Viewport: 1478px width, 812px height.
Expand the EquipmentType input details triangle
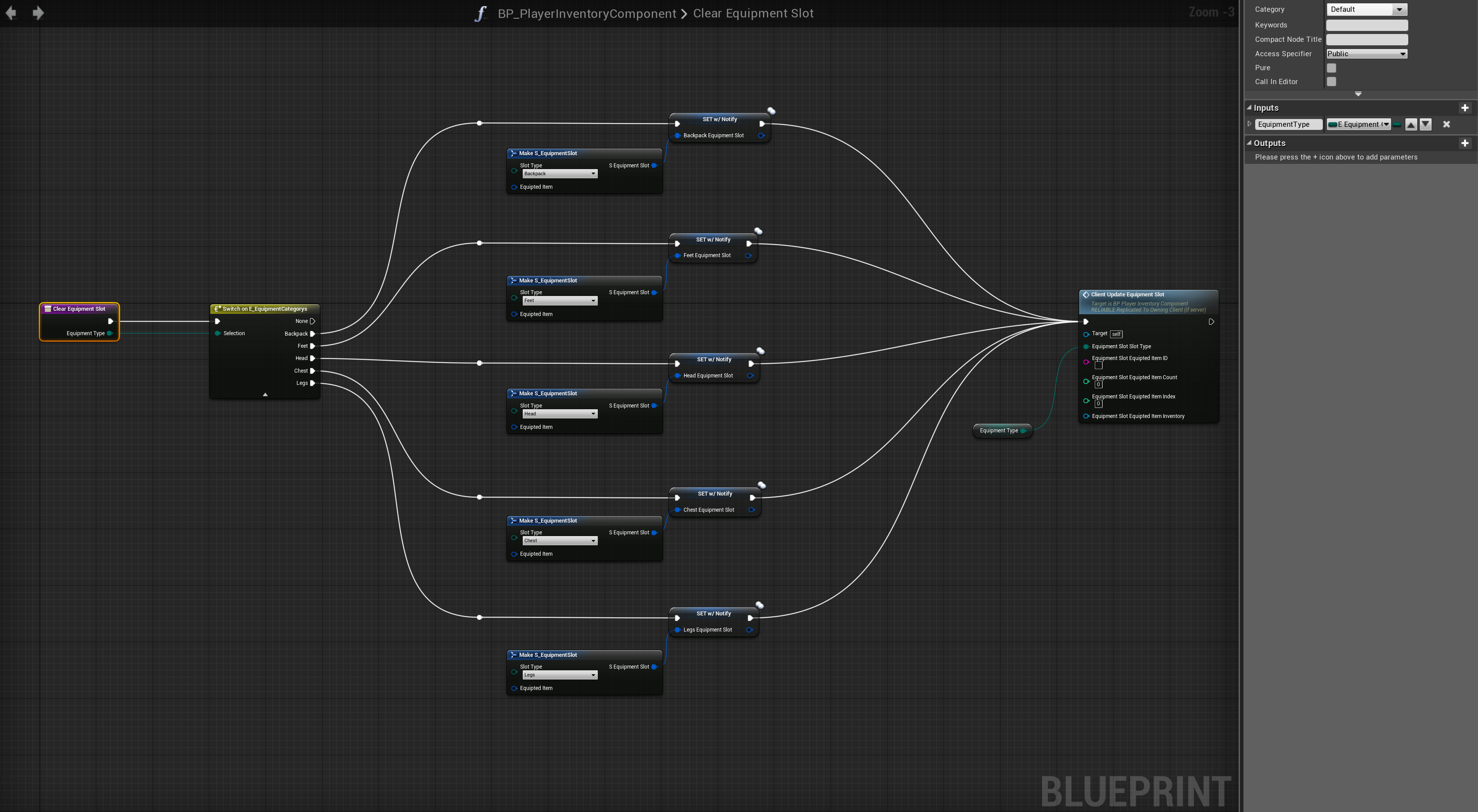1249,124
